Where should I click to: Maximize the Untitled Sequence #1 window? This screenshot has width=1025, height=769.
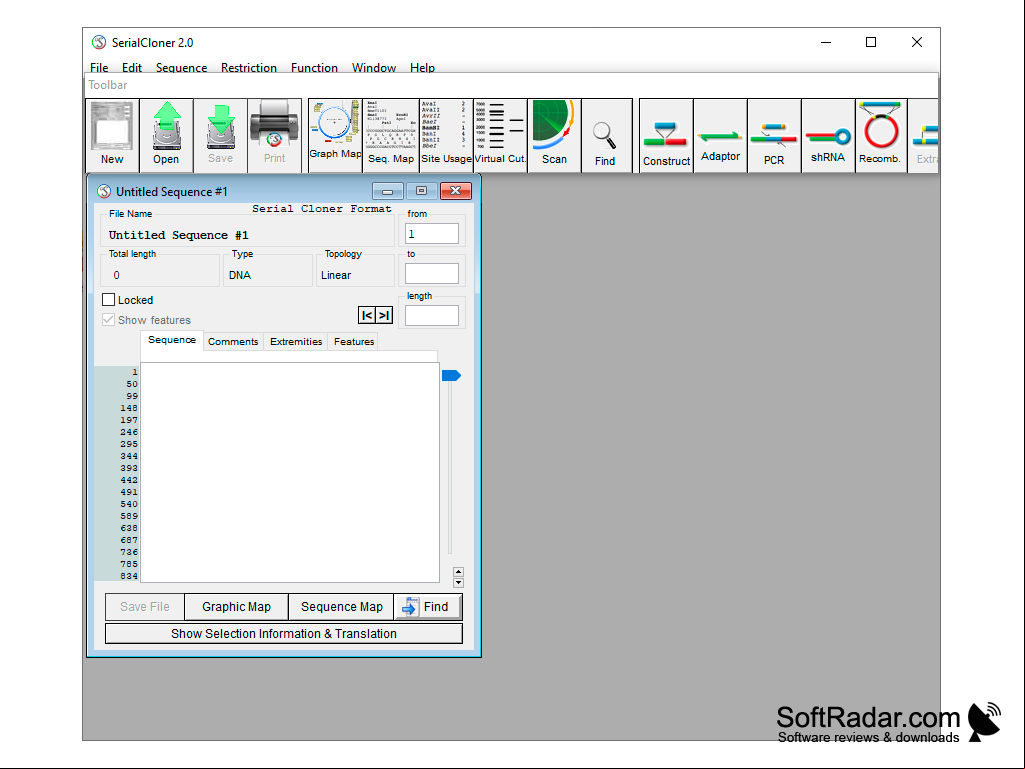pos(422,191)
